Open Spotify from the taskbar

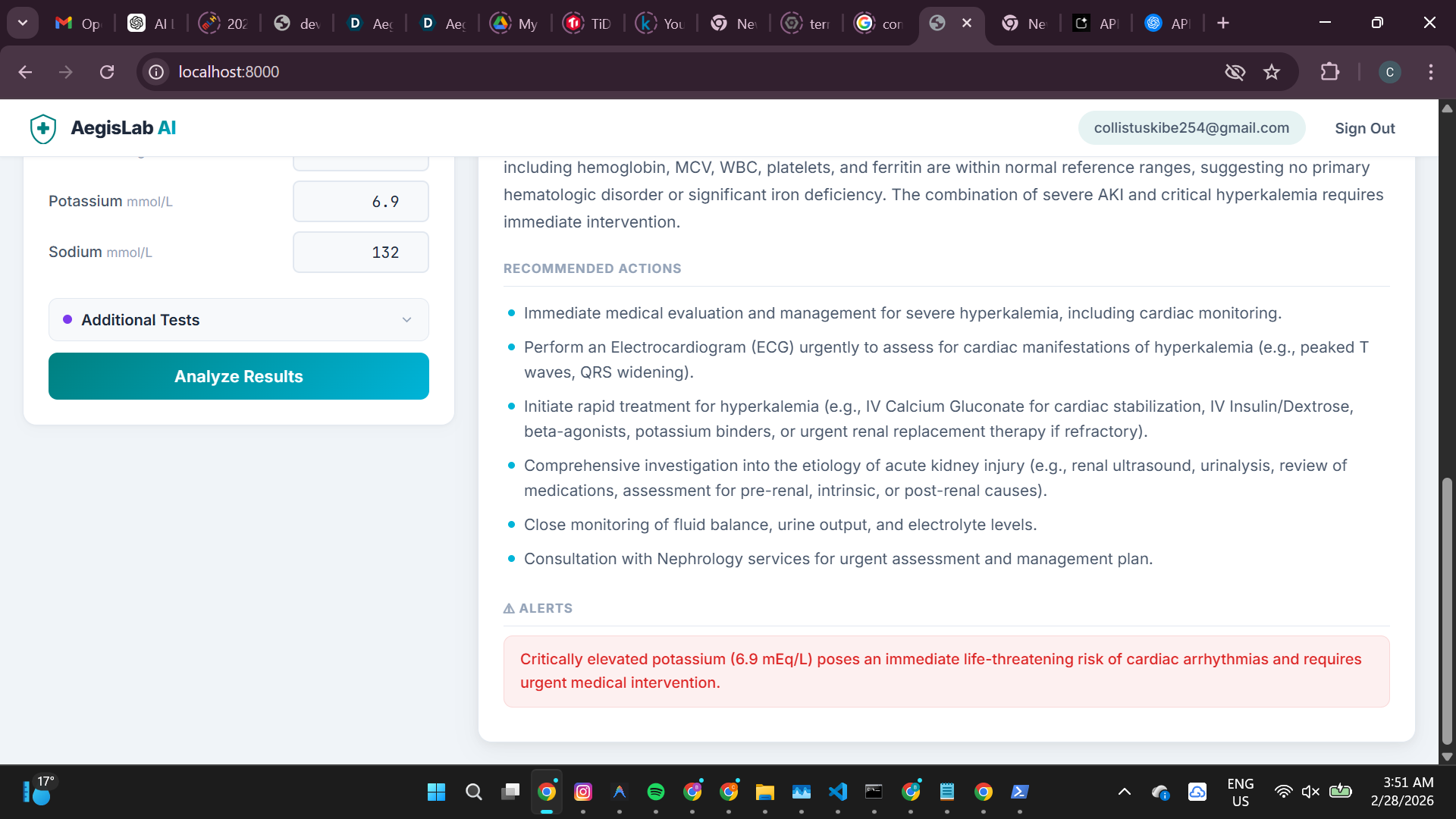pyautogui.click(x=656, y=792)
